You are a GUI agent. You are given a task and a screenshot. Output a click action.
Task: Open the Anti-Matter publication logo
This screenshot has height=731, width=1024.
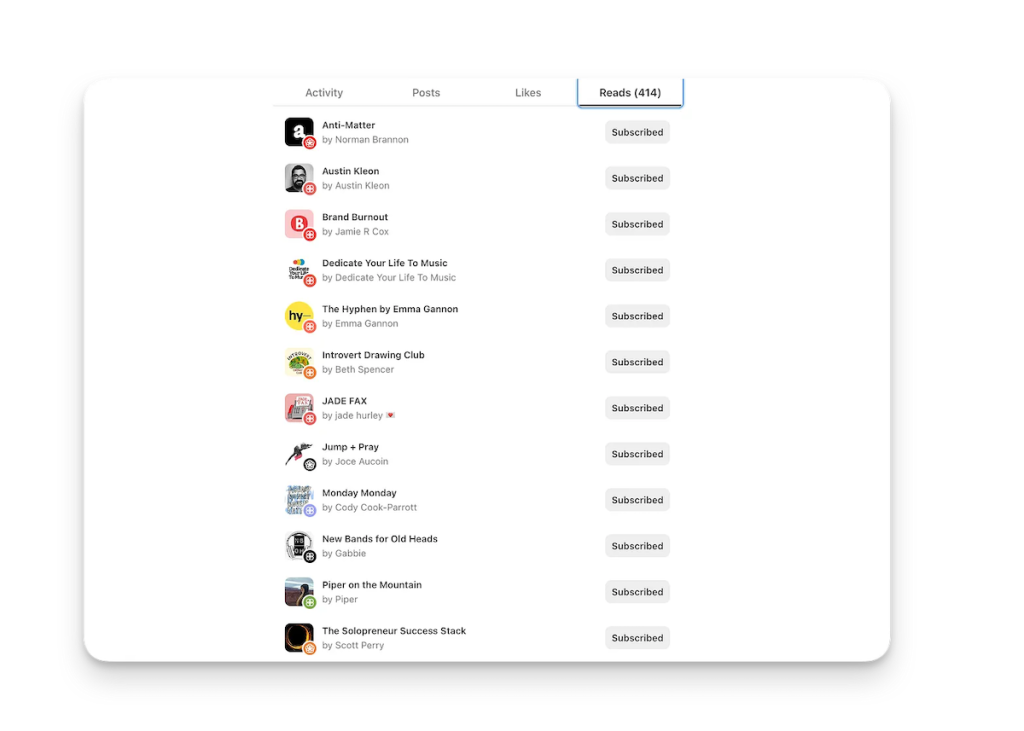click(x=299, y=132)
